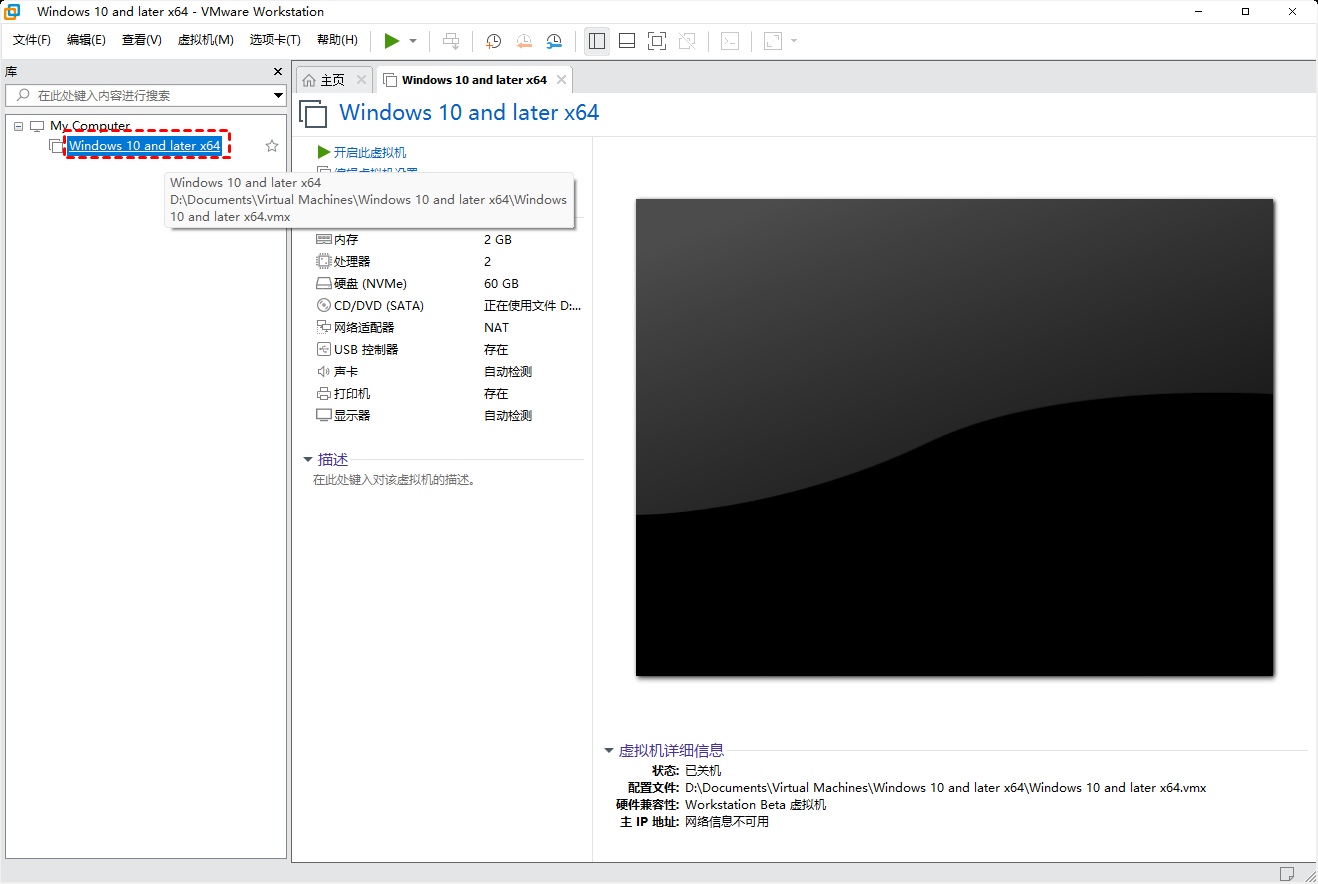This screenshot has height=884, width=1318.
Task: Click the green power on play icon
Action: (391, 41)
